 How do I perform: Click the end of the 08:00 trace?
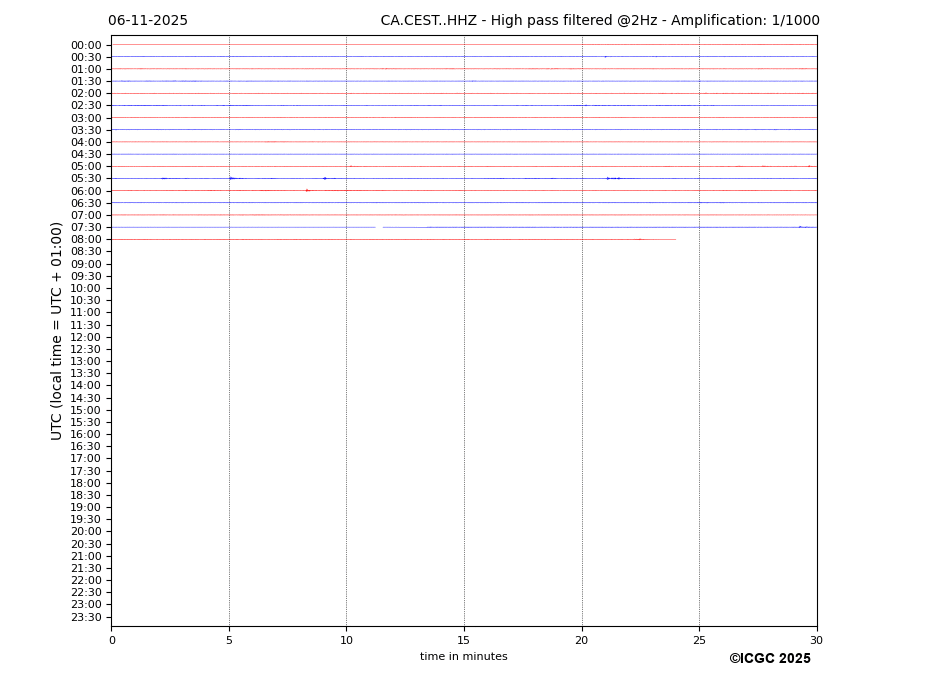click(675, 239)
